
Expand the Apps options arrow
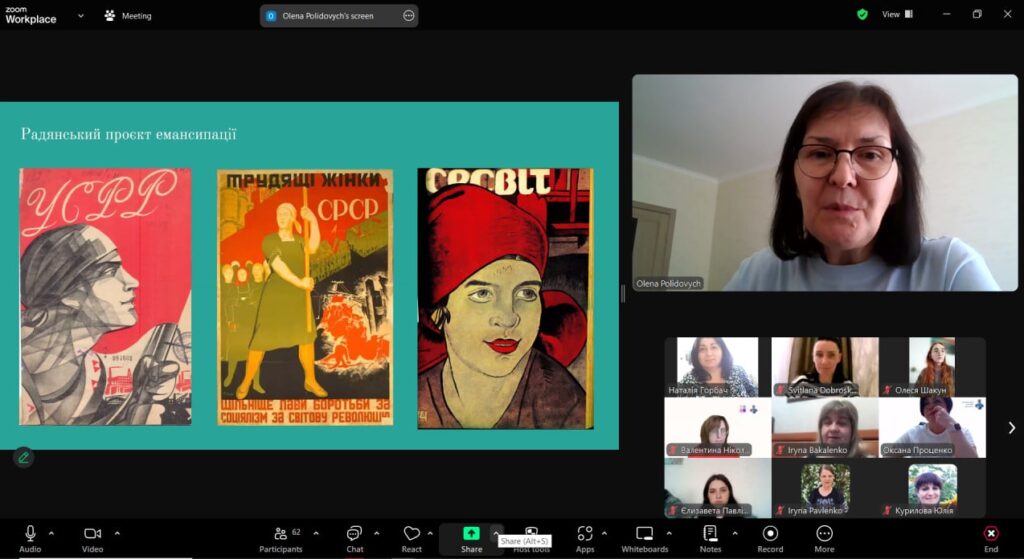click(604, 534)
